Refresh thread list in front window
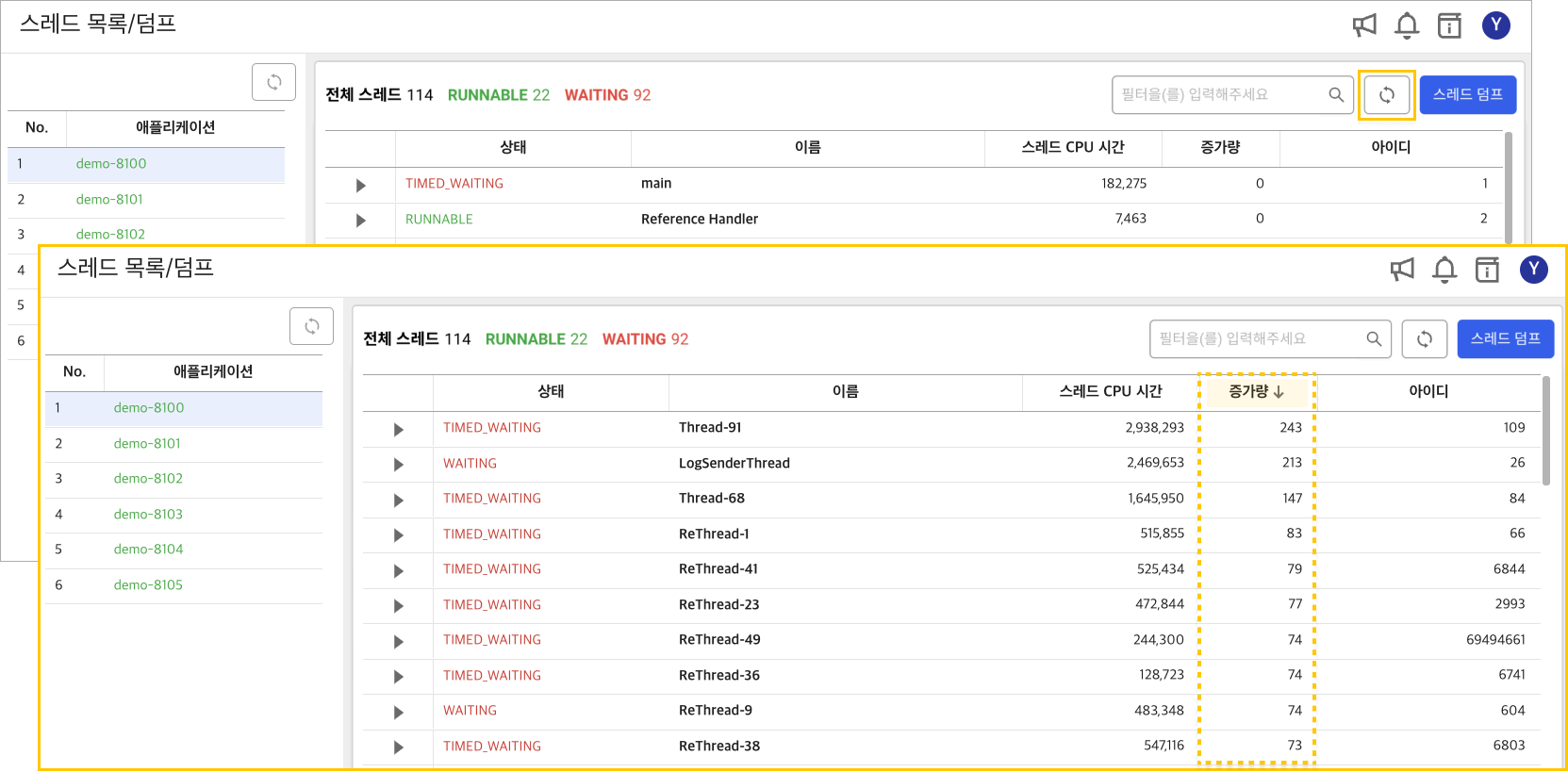This screenshot has height=772, width=1568. tap(1425, 339)
